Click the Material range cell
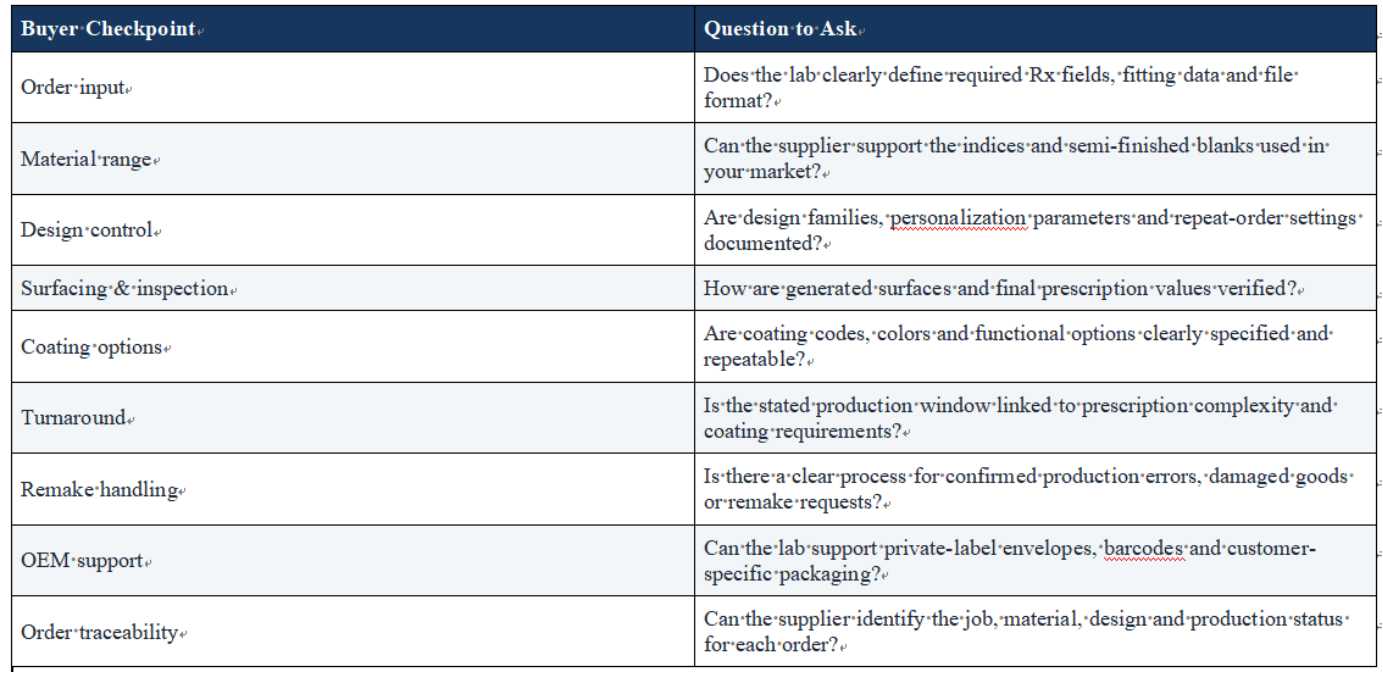Viewport: 1383px width, 673px height. click(x=353, y=159)
